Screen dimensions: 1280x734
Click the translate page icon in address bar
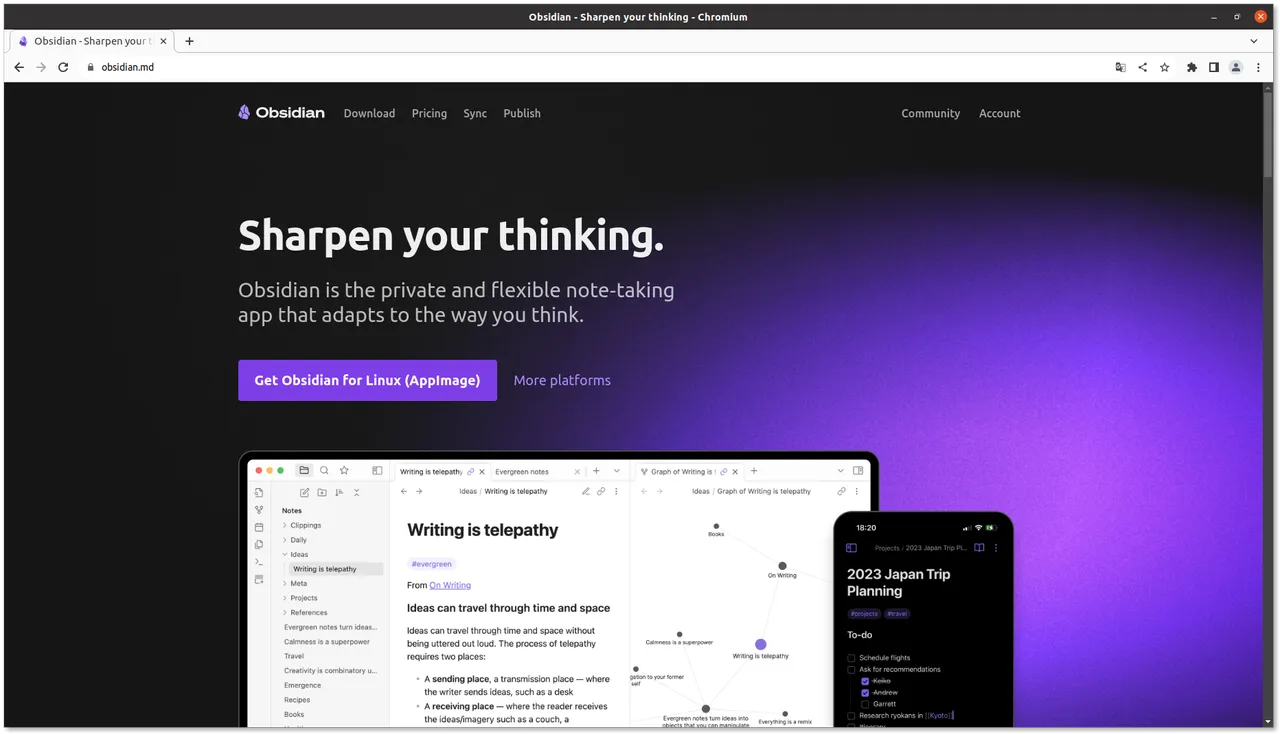(1120, 67)
